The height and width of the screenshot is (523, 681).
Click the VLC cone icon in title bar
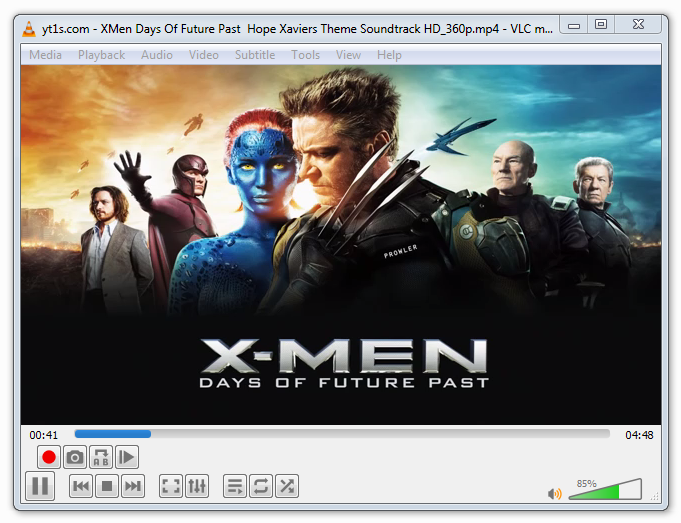click(x=29, y=29)
